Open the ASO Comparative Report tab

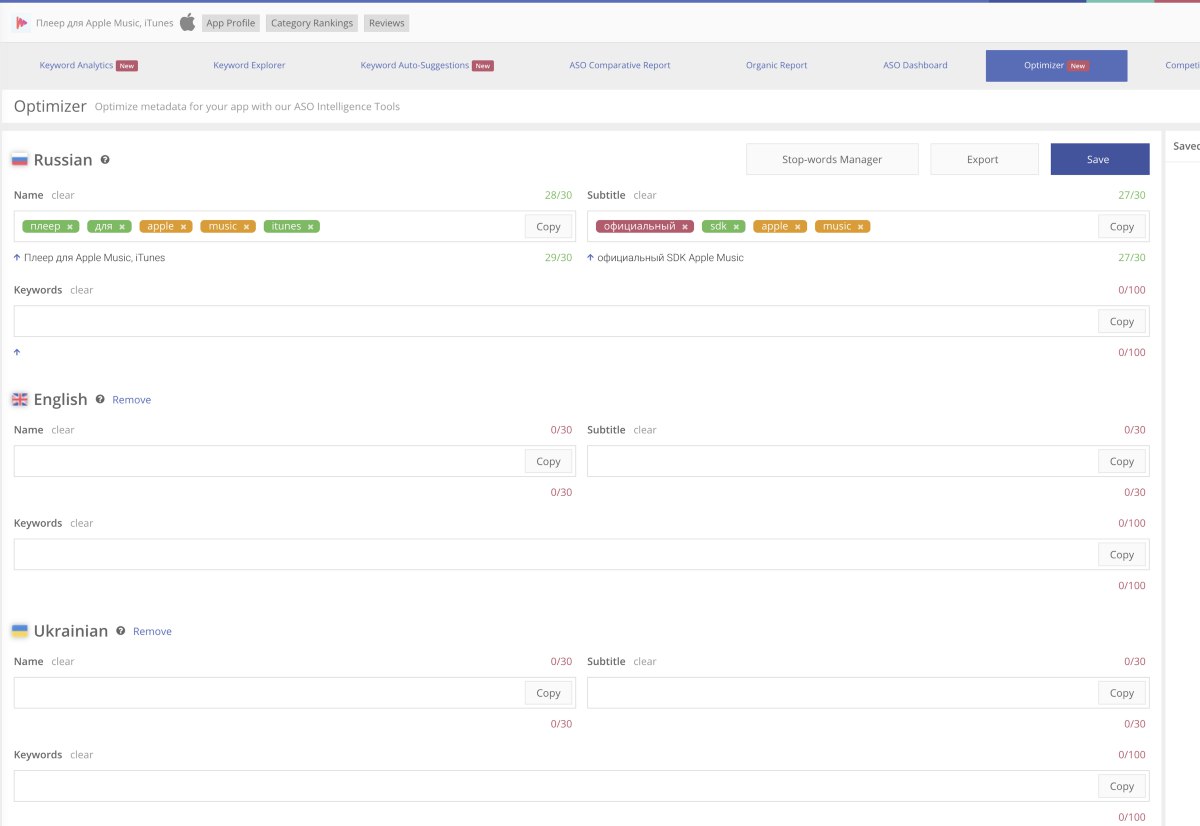[x=620, y=65]
